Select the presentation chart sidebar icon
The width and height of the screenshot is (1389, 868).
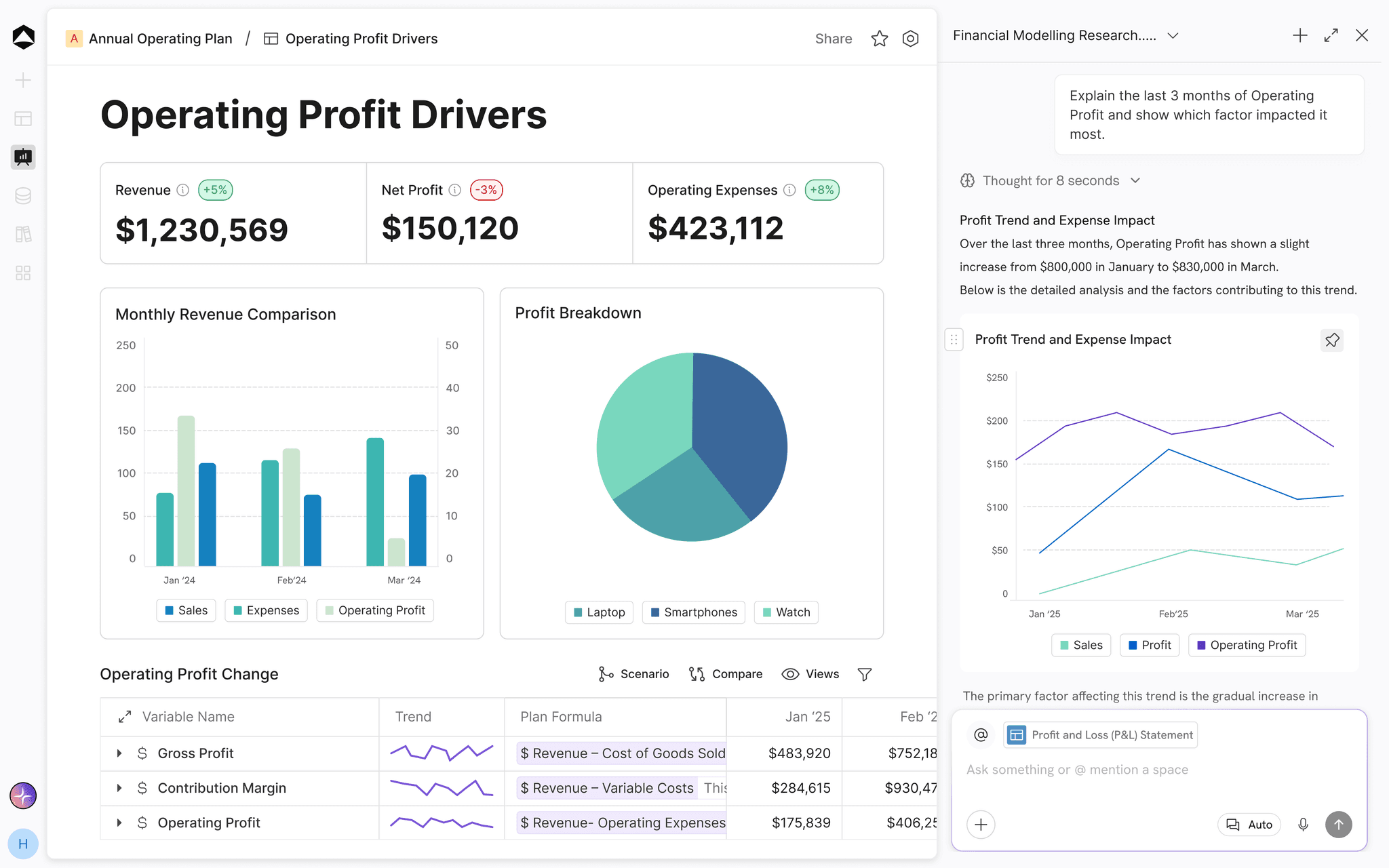pos(23,157)
